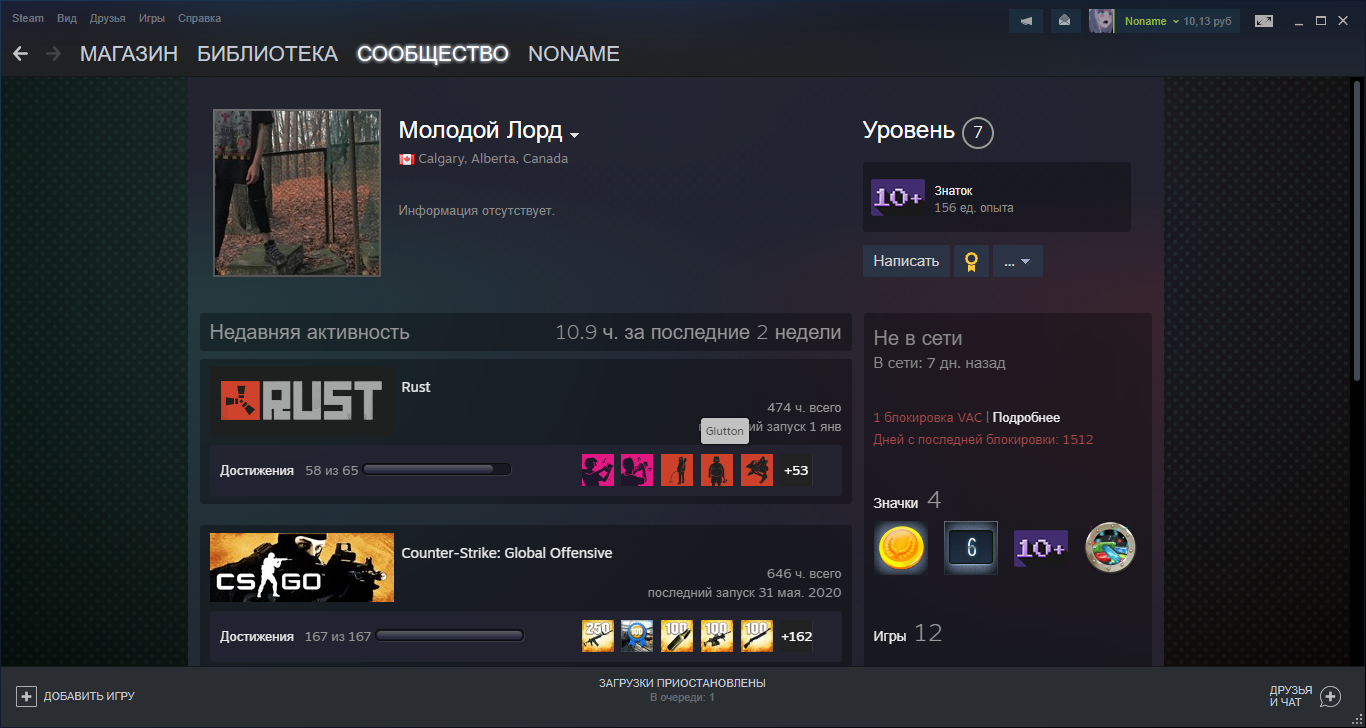The height and width of the screenshot is (728, 1366).
Task: Click the Rust achievements progress bar
Action: pyautogui.click(x=437, y=470)
